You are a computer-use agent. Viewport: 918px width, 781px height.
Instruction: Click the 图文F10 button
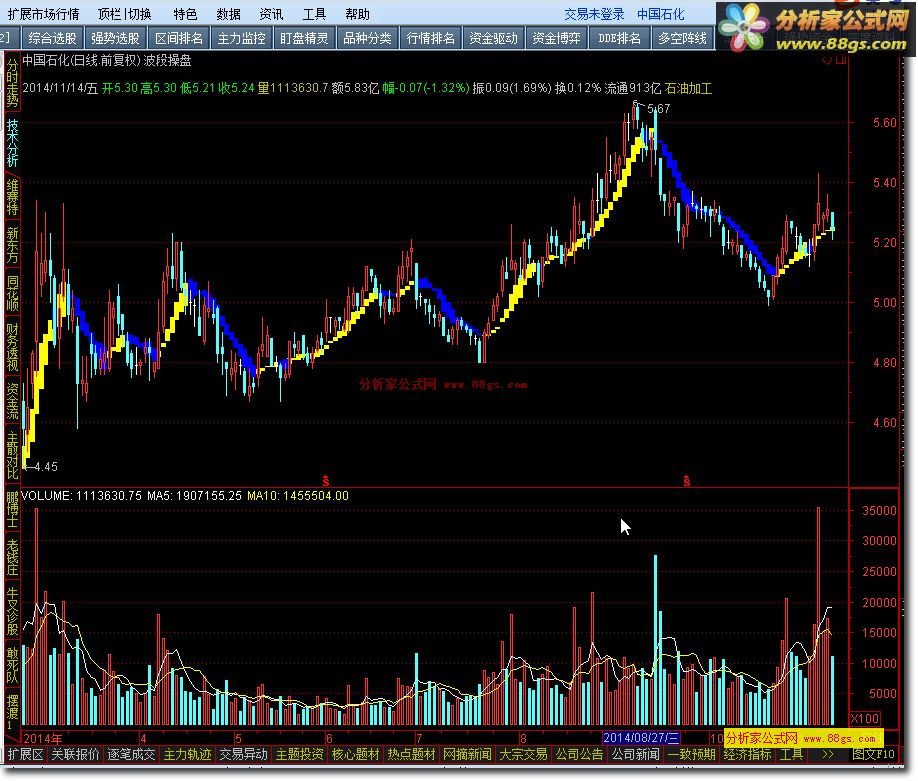873,755
